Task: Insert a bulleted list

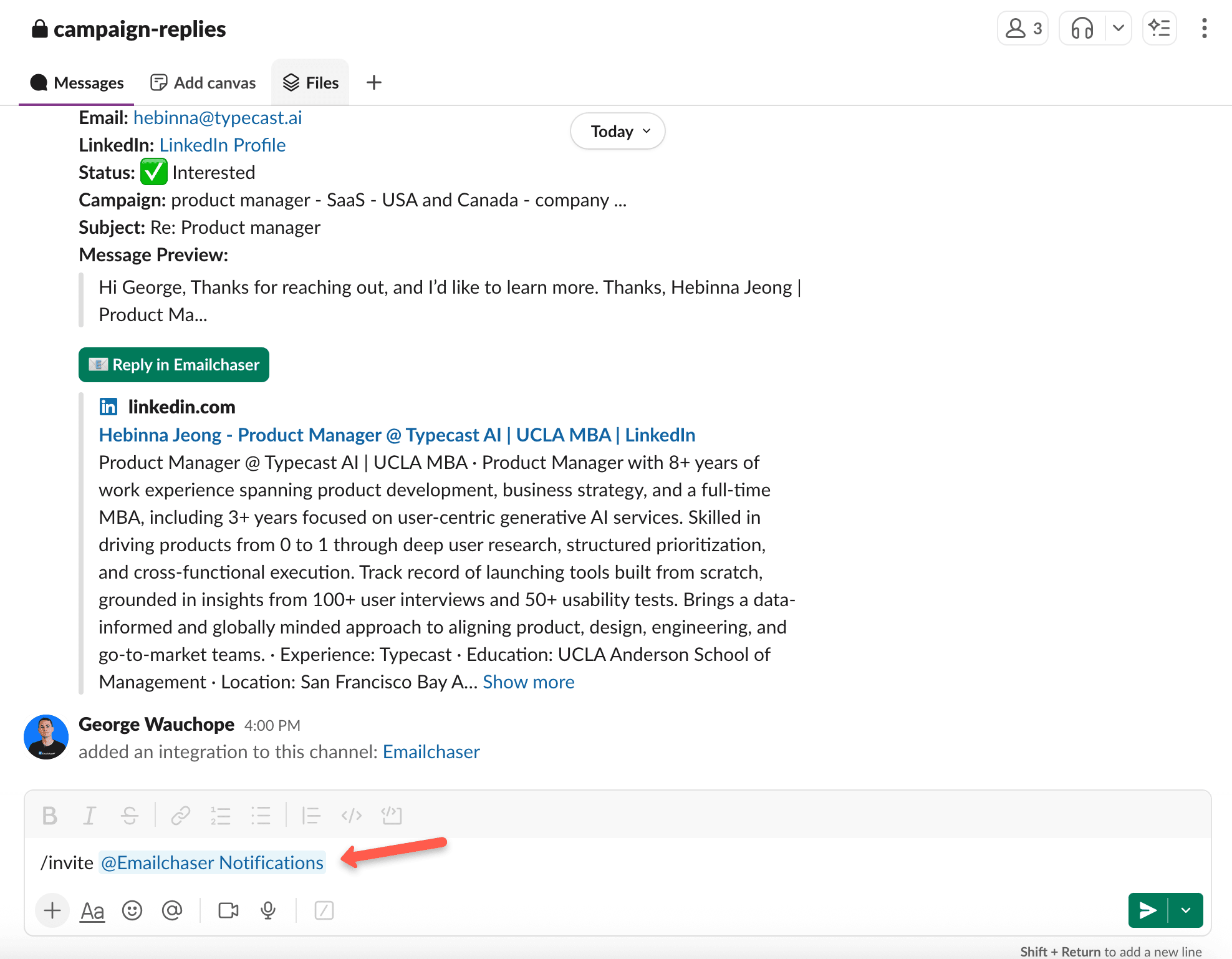Action: point(261,816)
